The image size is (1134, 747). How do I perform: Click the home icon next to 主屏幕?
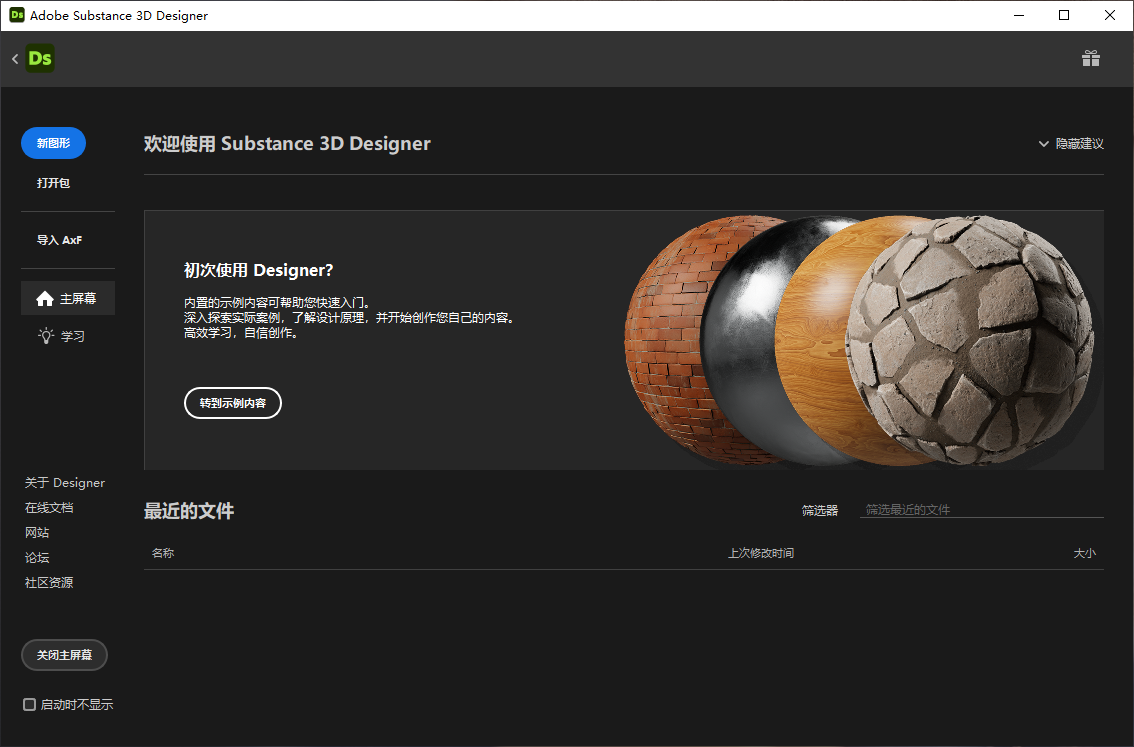[x=45, y=299]
